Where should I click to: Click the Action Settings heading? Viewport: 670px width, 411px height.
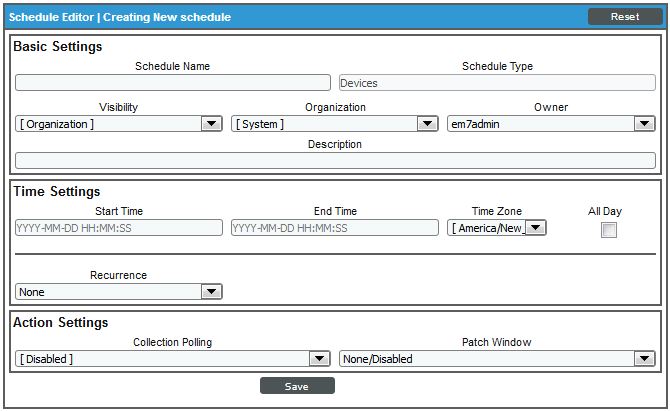60,322
